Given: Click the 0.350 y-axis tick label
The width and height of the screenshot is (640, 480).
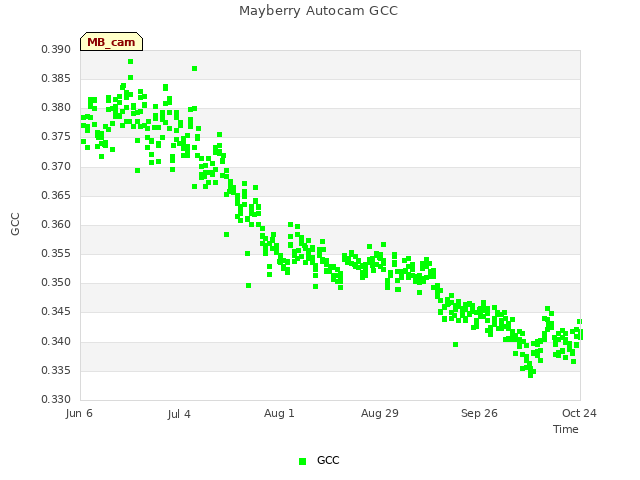Looking at the screenshot, I should [x=56, y=282].
